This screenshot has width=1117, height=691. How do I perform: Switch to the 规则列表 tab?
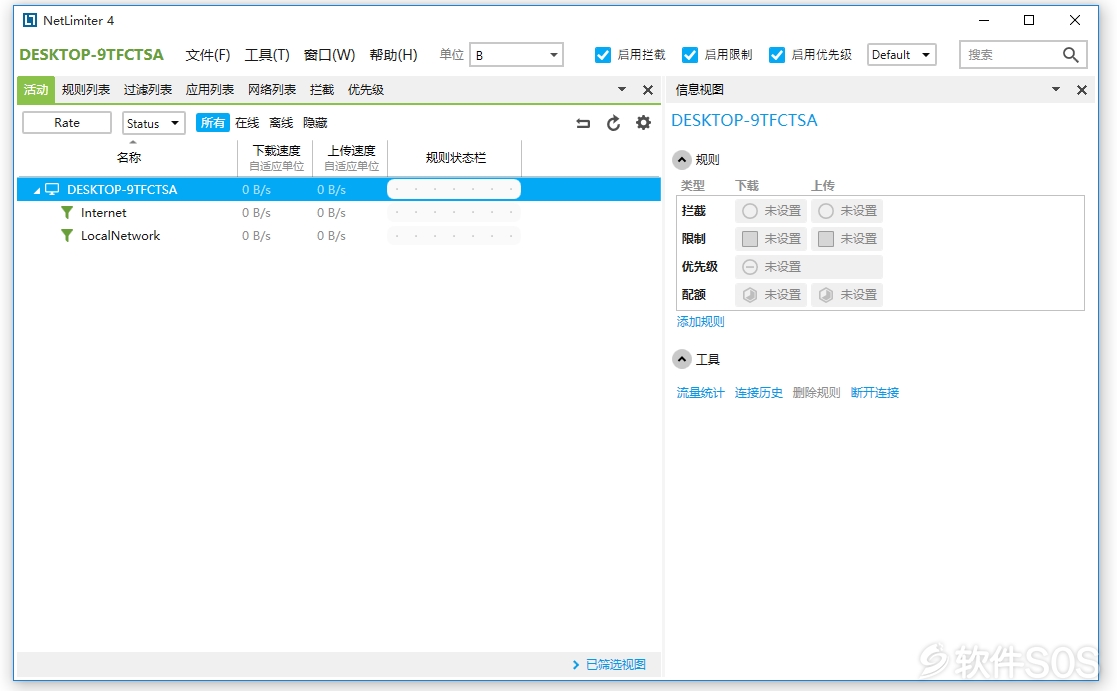[x=86, y=90]
